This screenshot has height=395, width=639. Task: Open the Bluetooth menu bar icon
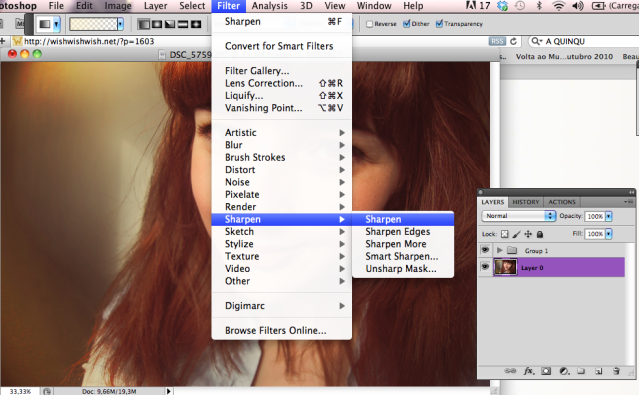540,6
